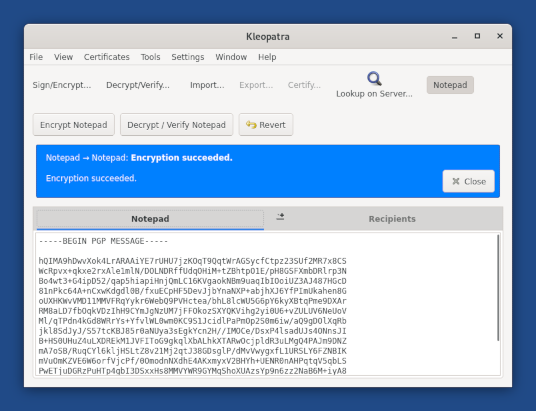
Task: Toggle the Notepad toolbar button
Action: coord(450,85)
